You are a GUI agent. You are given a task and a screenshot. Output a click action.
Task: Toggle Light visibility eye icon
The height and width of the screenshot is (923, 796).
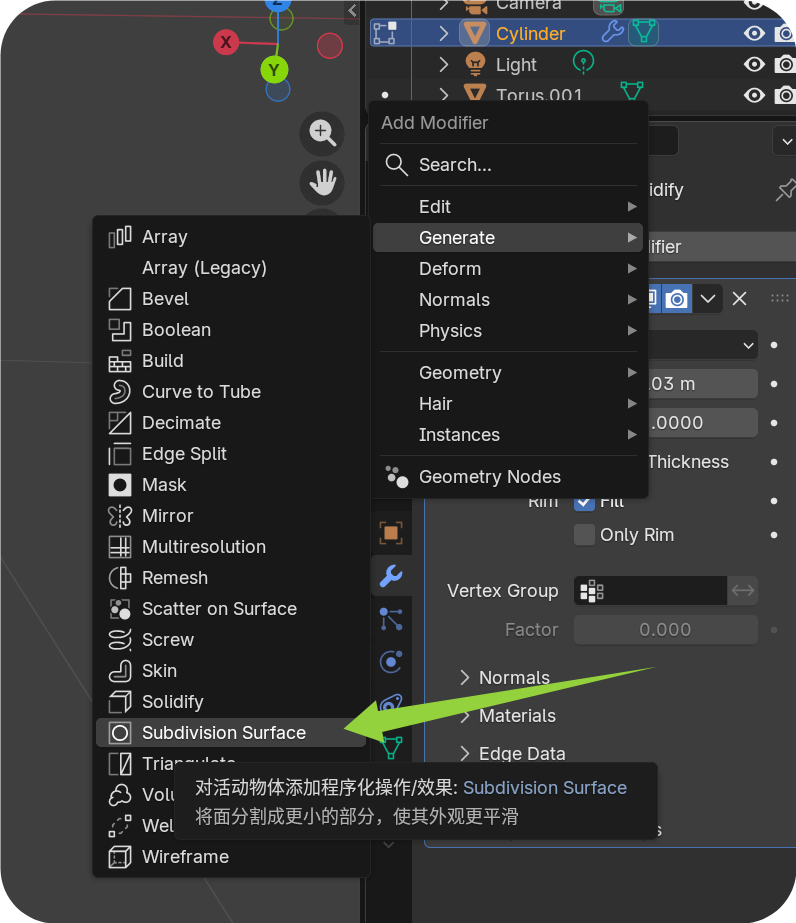754,64
